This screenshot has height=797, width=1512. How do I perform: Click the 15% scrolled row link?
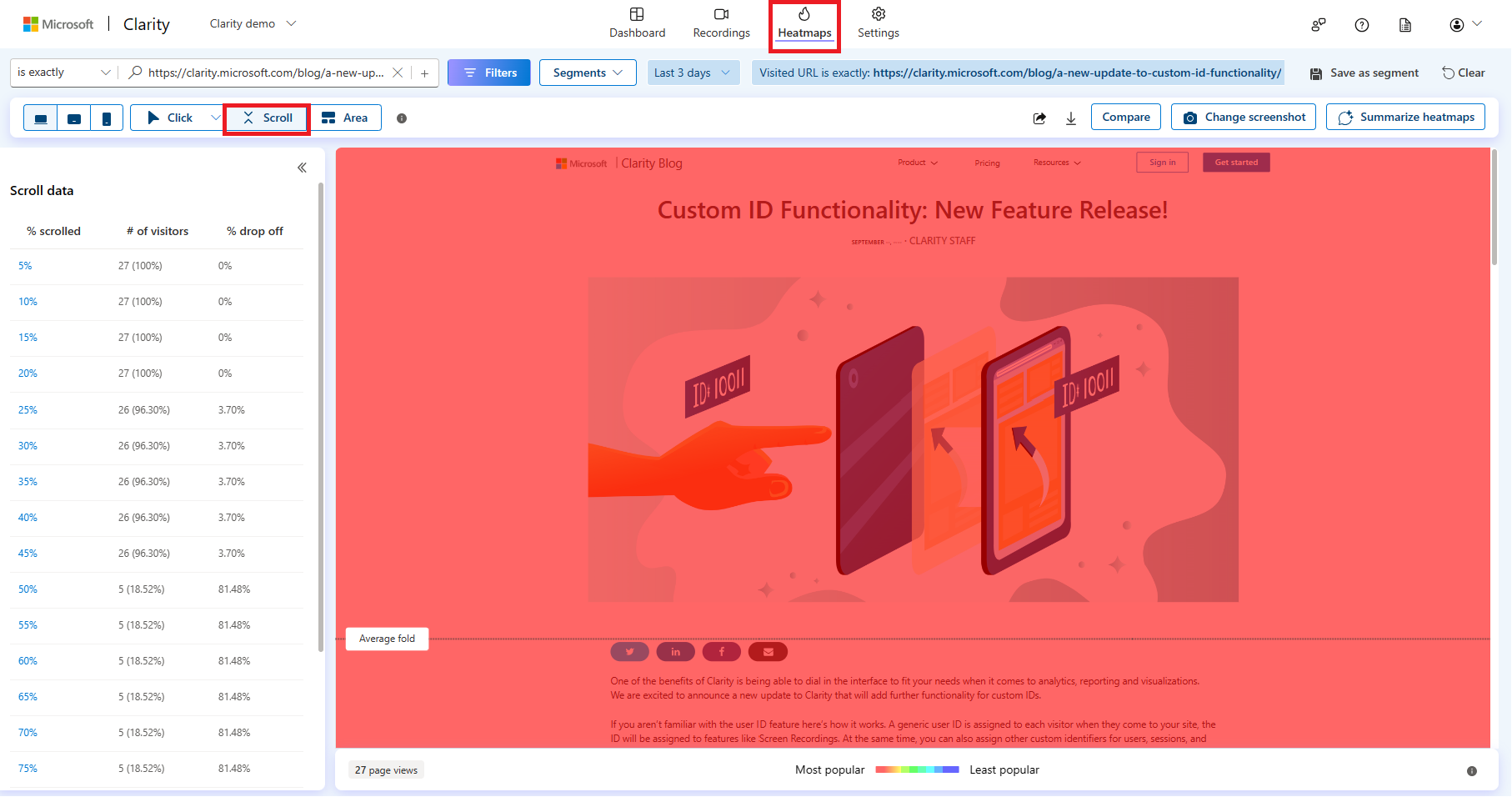point(28,338)
